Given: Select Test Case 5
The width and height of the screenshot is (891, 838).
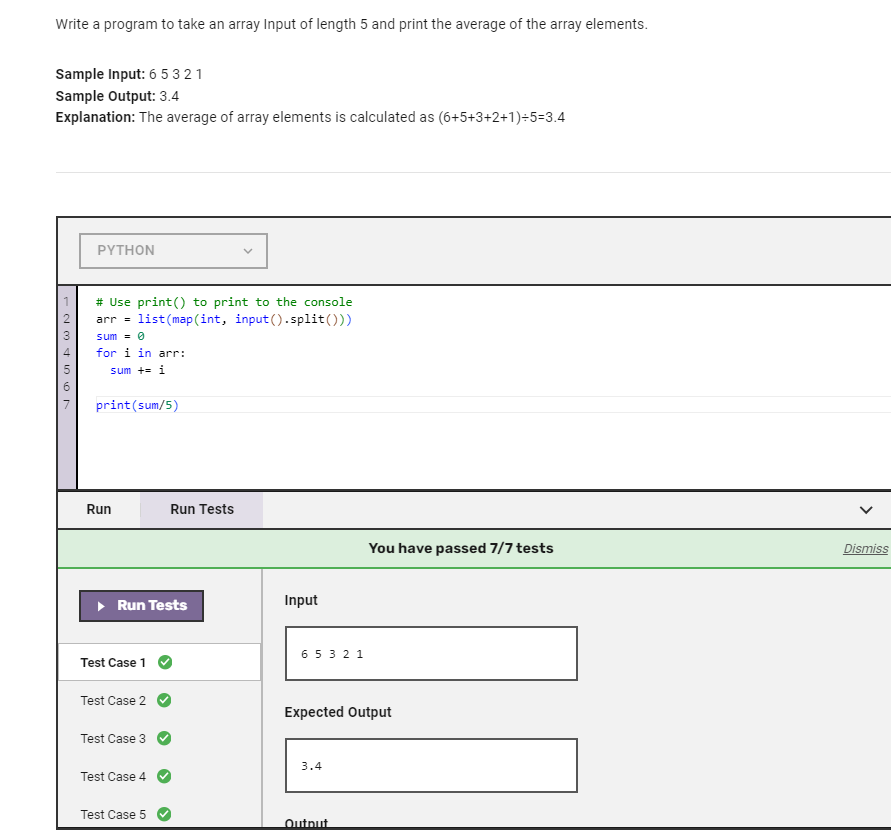Looking at the screenshot, I should (x=160, y=815).
